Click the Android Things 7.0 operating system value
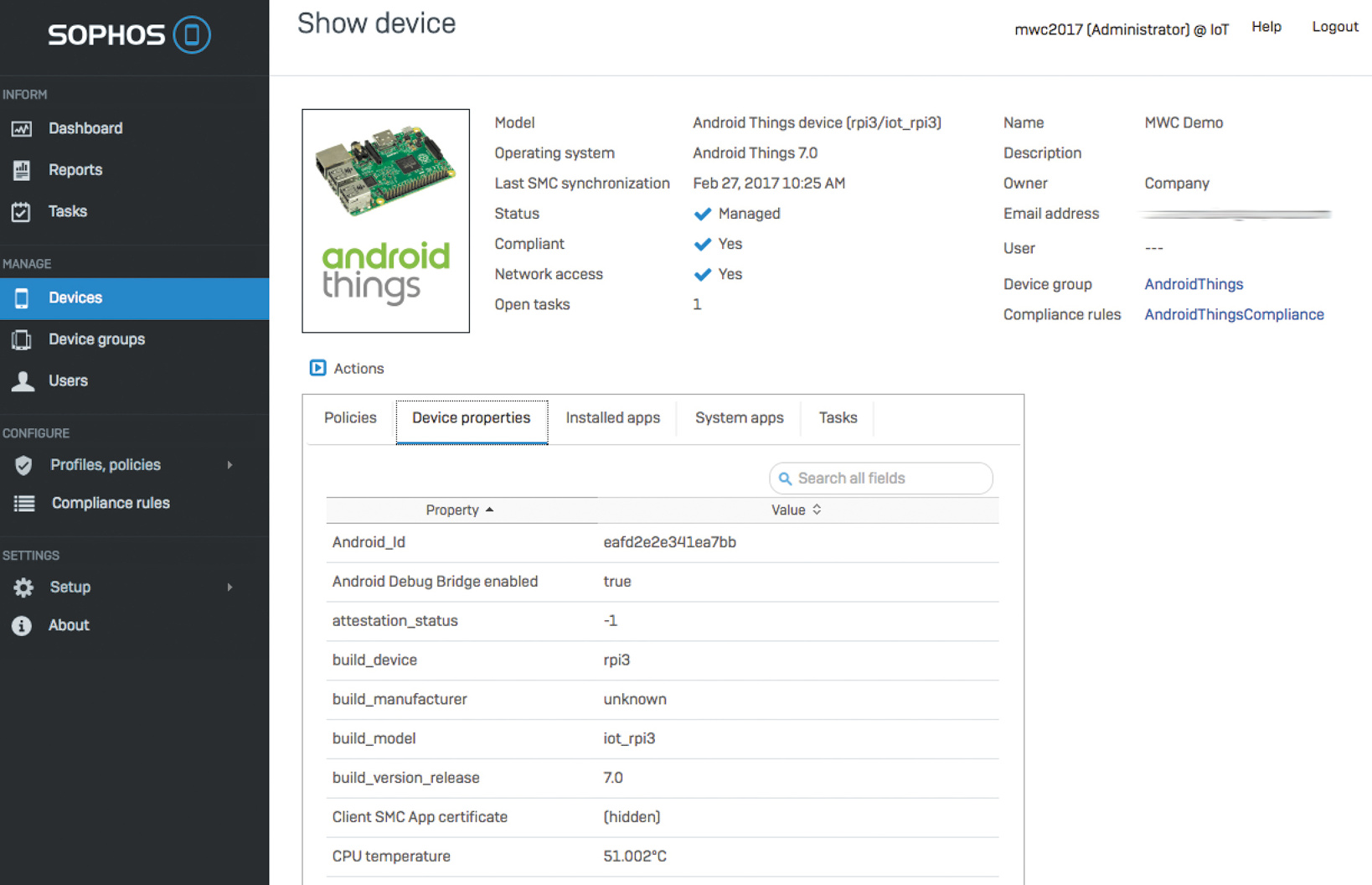This screenshot has height=885, width=1372. tap(755, 153)
